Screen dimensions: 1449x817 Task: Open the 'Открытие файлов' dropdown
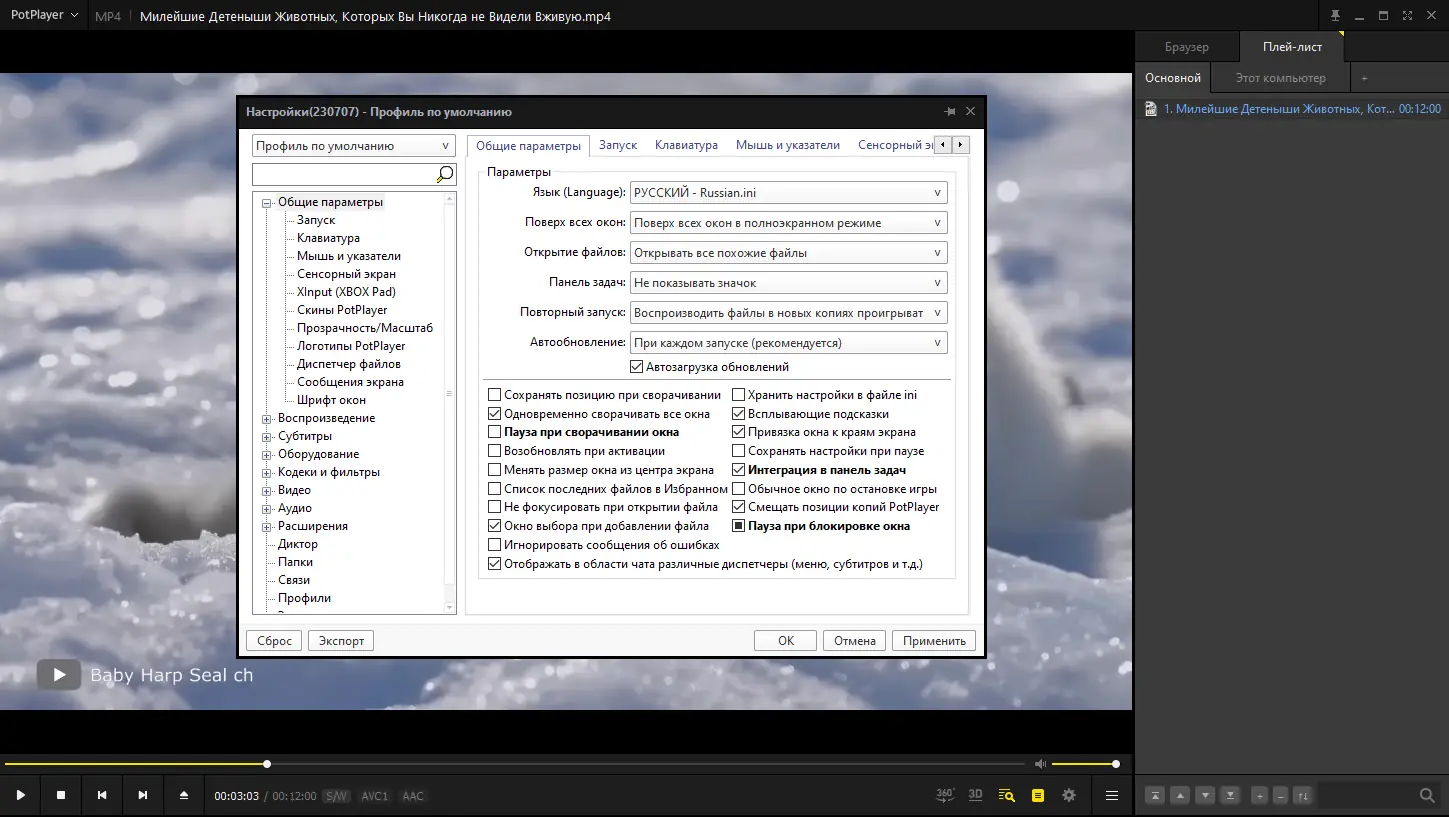[789, 253]
